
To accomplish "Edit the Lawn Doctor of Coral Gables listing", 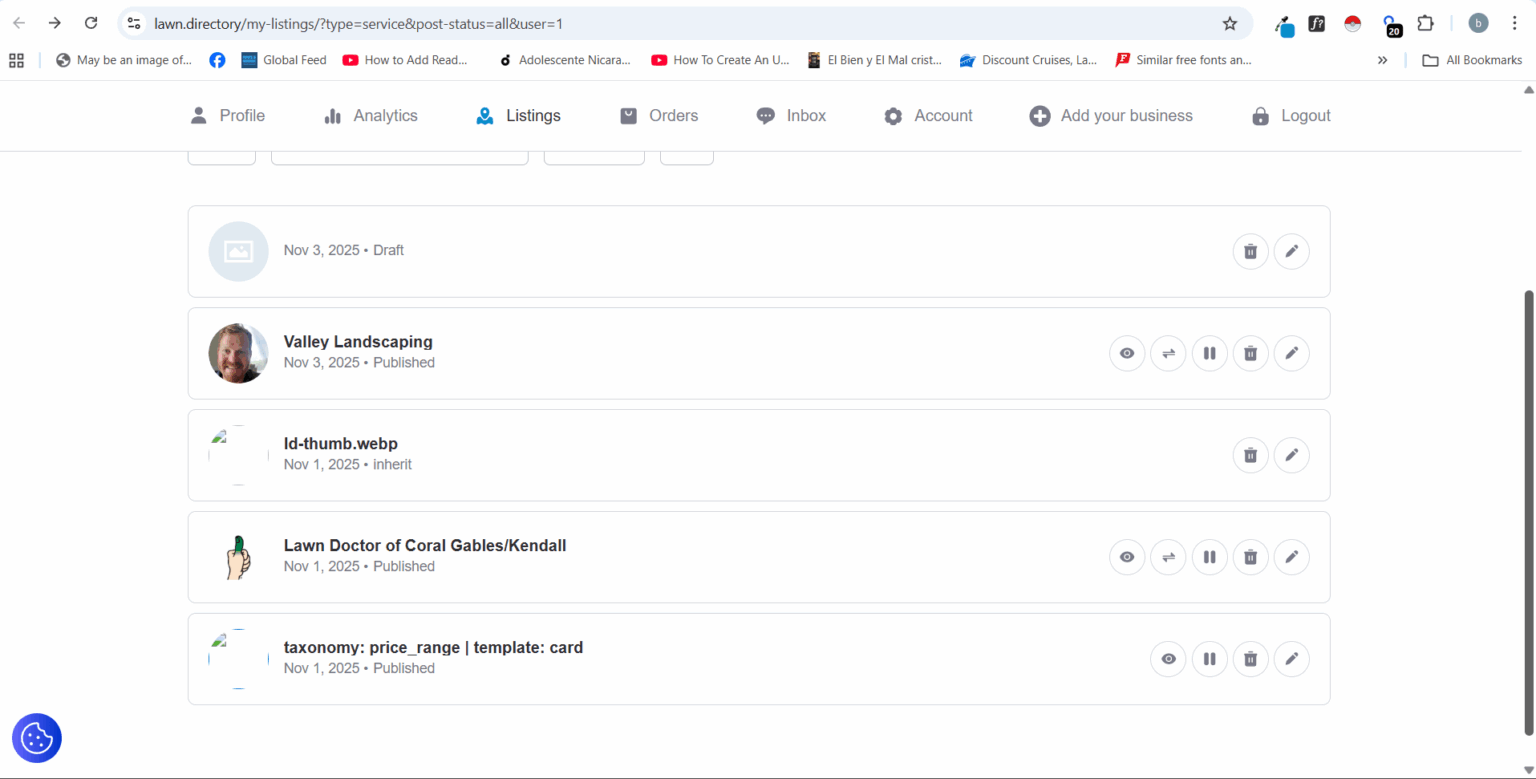I will [x=1291, y=557].
